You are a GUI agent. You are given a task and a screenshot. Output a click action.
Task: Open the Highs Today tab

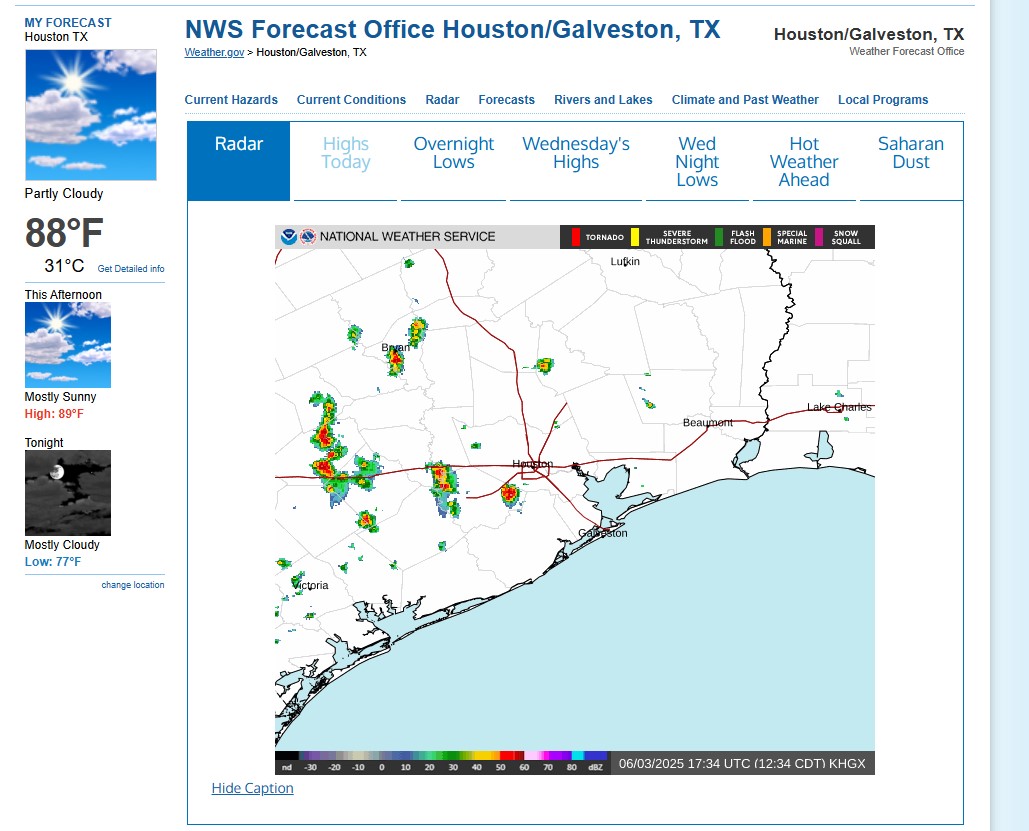345,154
